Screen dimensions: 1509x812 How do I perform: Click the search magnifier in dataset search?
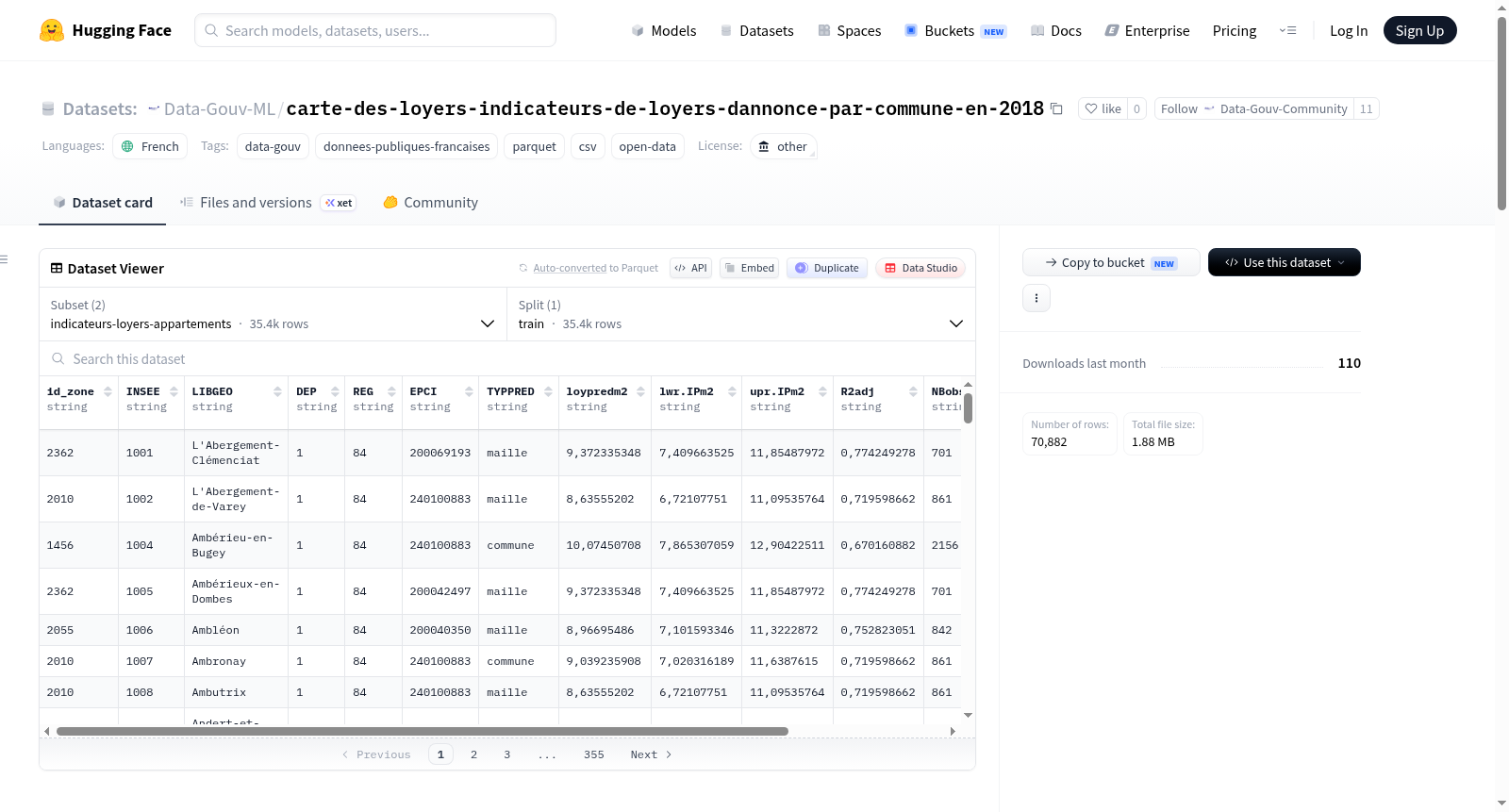[x=58, y=358]
